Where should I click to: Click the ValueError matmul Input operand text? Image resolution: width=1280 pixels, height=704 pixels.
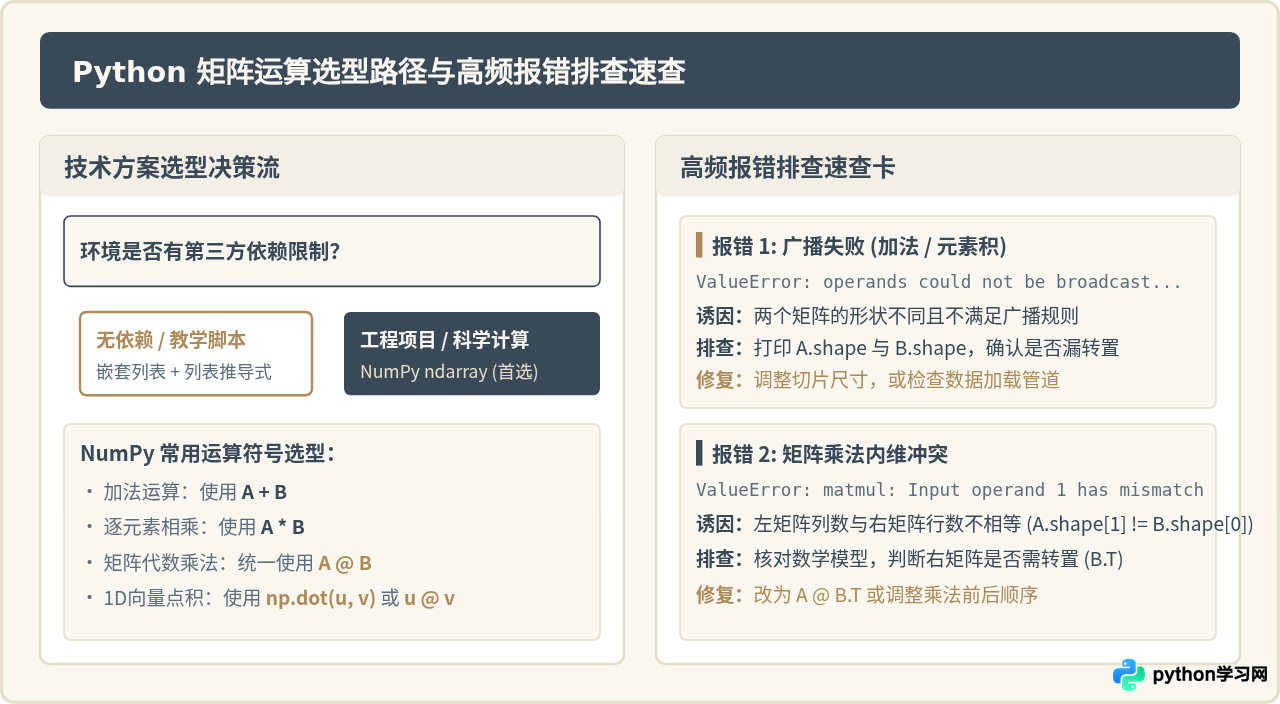click(x=950, y=490)
